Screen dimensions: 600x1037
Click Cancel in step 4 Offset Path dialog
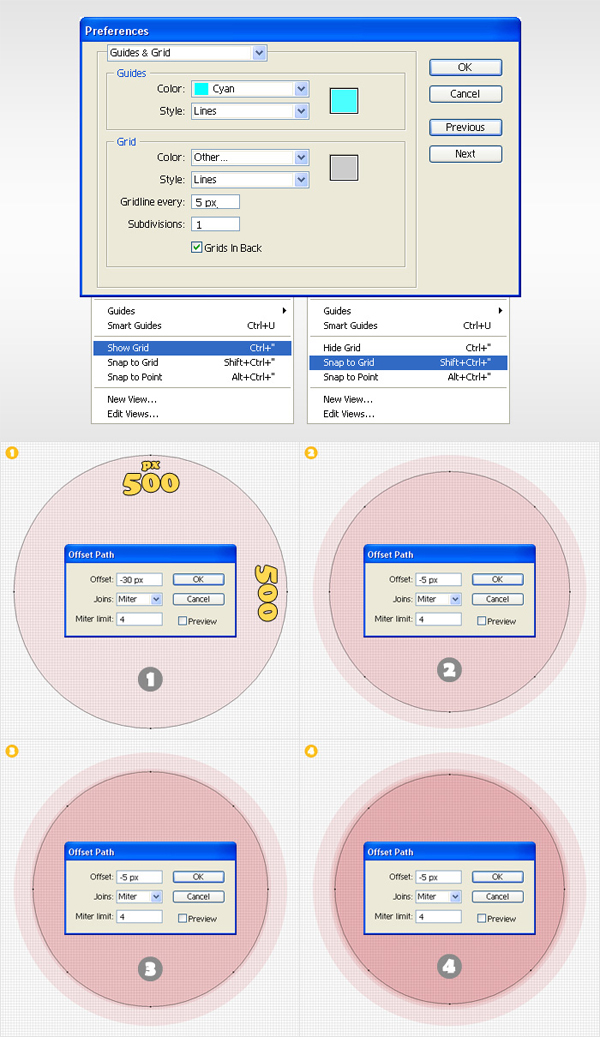[x=497, y=897]
